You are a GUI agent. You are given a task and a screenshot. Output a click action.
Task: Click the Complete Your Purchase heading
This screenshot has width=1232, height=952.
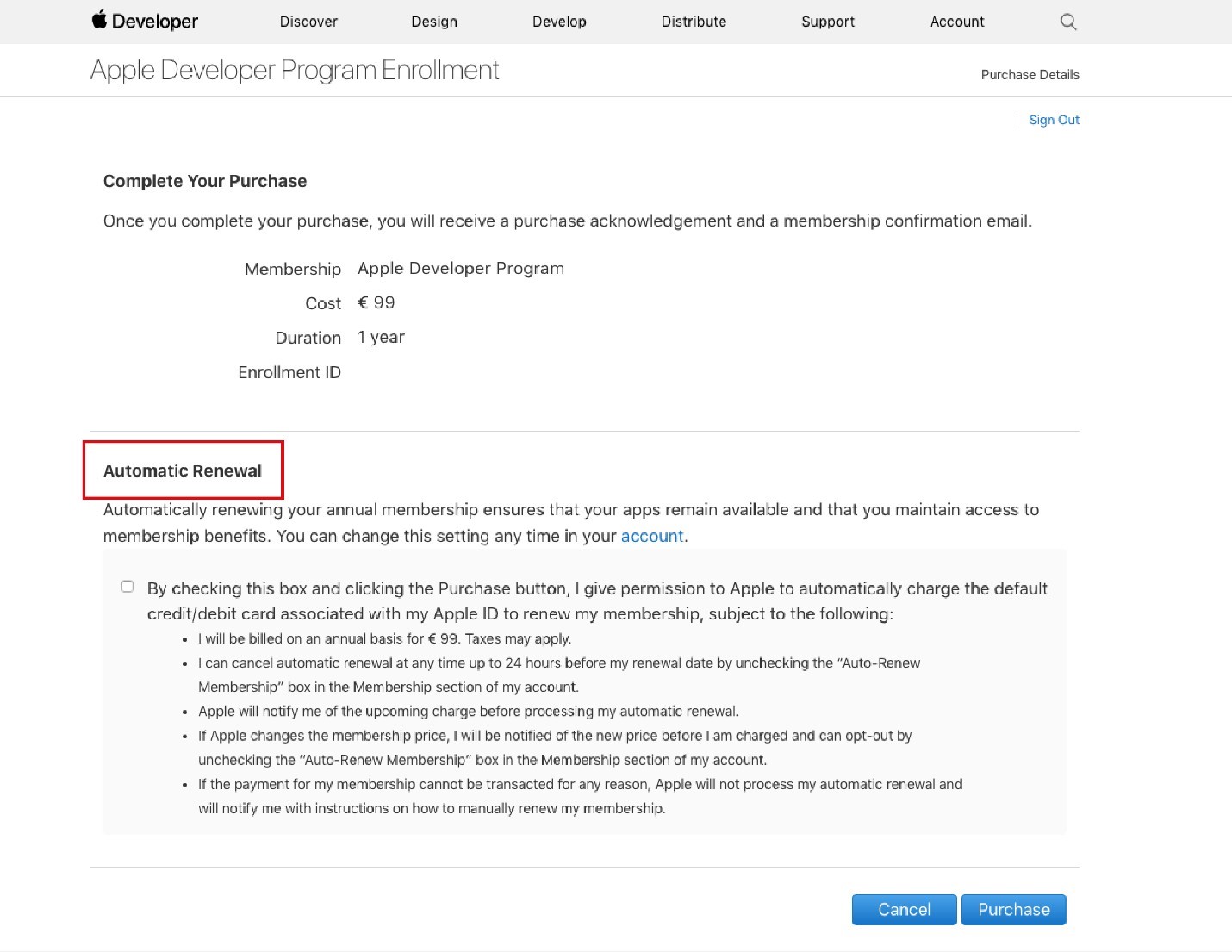tap(205, 181)
